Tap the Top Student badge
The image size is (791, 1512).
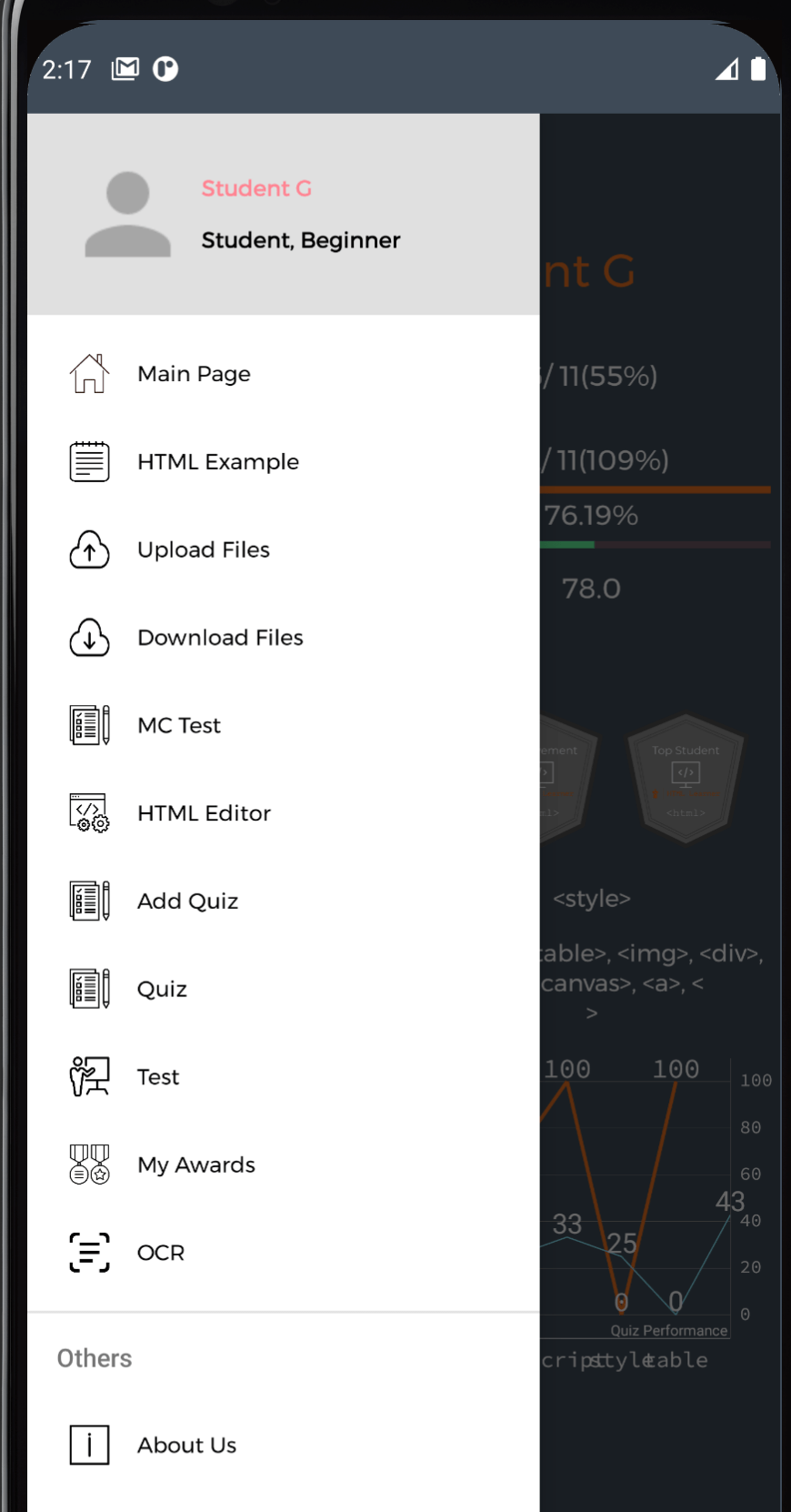[686, 778]
